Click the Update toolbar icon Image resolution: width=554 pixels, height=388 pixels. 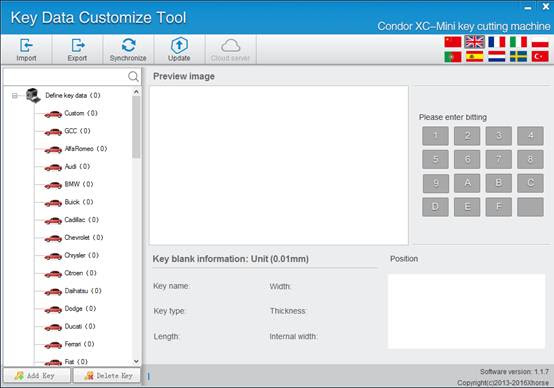[179, 50]
